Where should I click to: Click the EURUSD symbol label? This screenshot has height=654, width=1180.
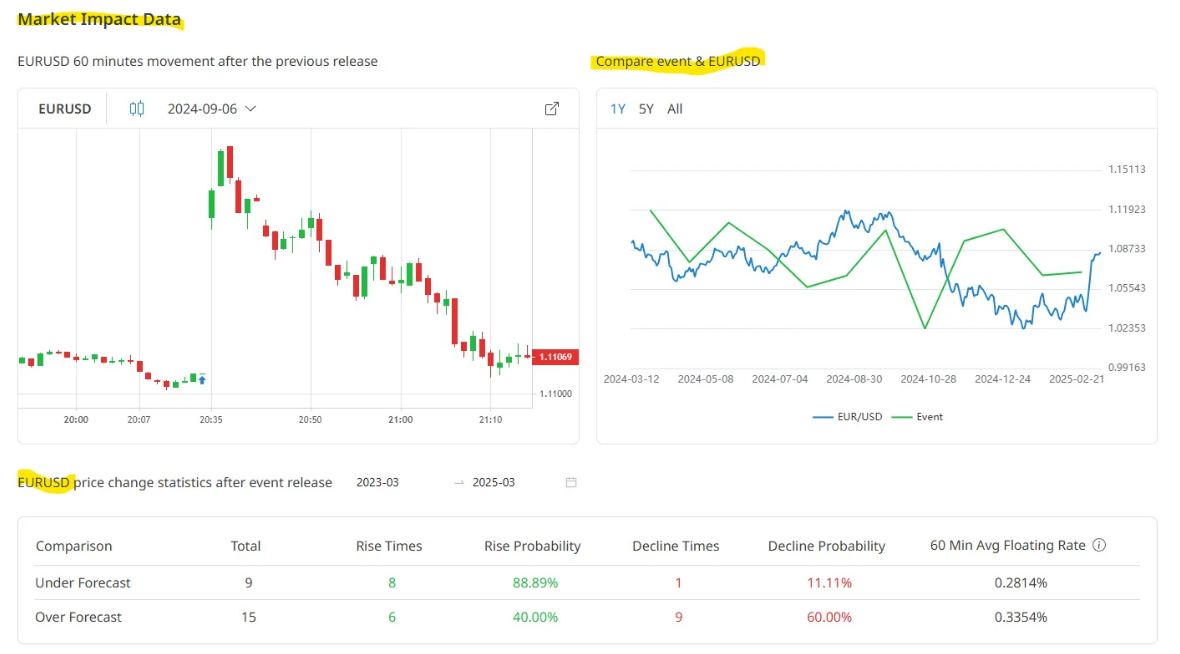click(x=65, y=109)
